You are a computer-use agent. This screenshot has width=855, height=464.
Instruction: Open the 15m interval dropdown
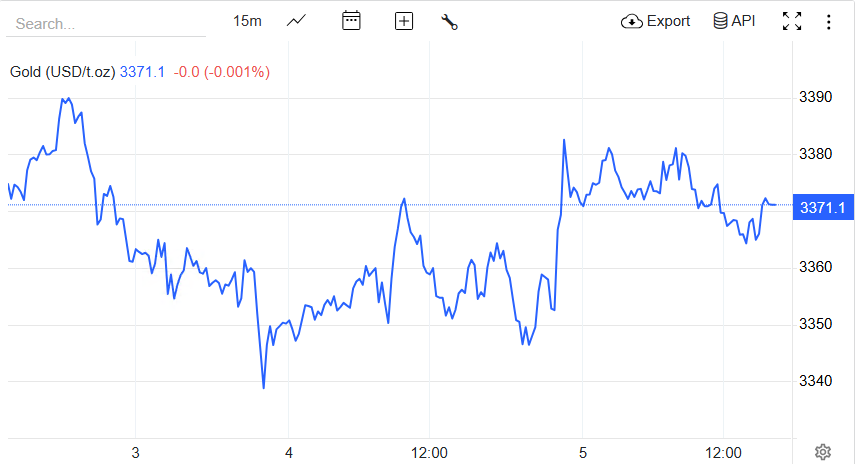[x=247, y=21]
